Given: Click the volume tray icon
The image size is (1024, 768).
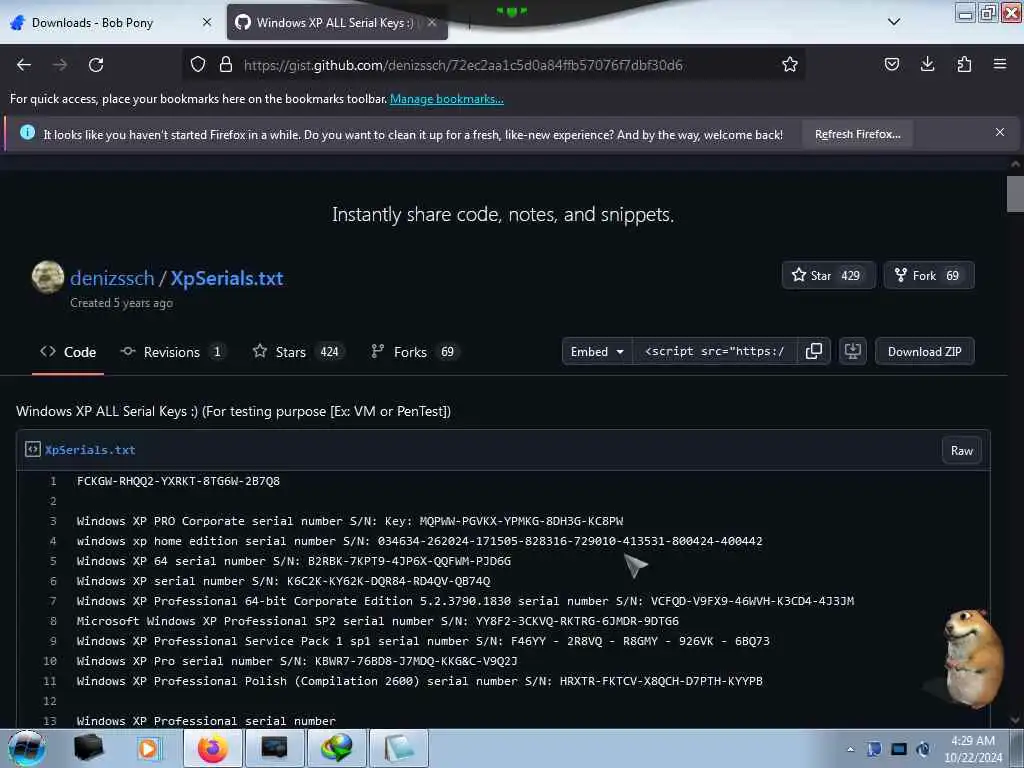Looking at the screenshot, I should tap(923, 749).
